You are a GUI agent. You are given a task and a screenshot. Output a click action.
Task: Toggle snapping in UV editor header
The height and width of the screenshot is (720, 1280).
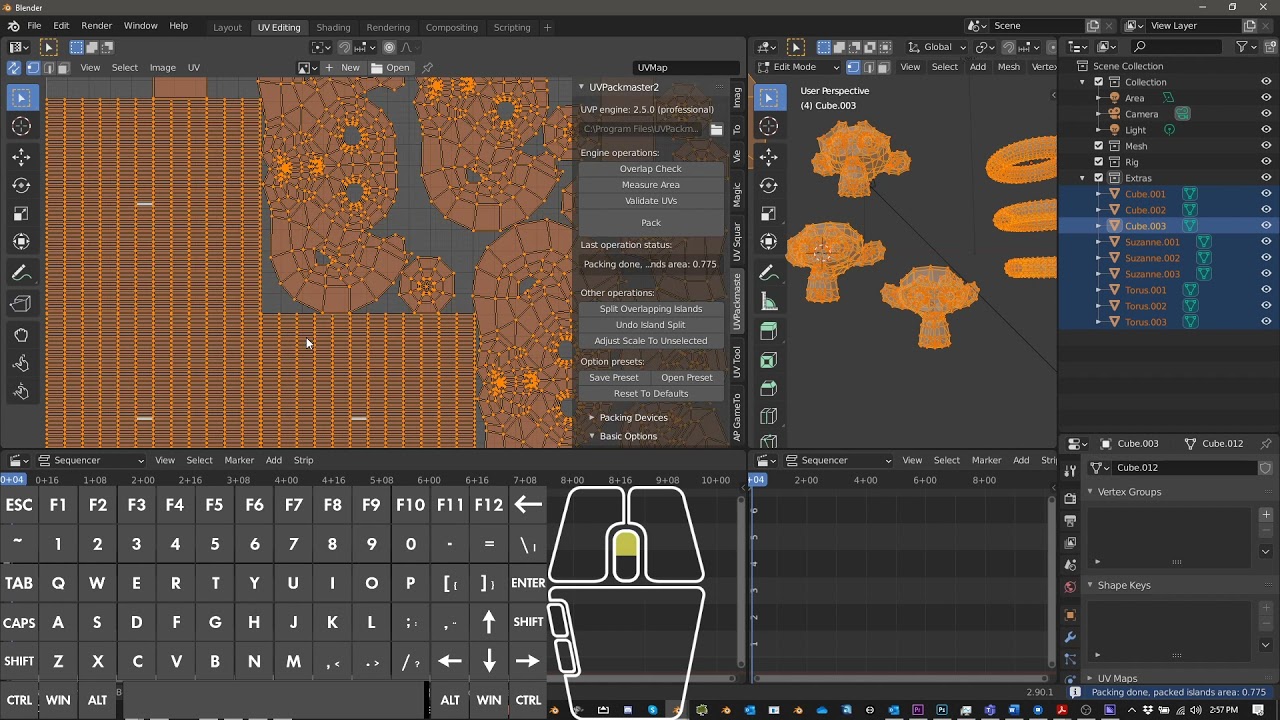344,47
